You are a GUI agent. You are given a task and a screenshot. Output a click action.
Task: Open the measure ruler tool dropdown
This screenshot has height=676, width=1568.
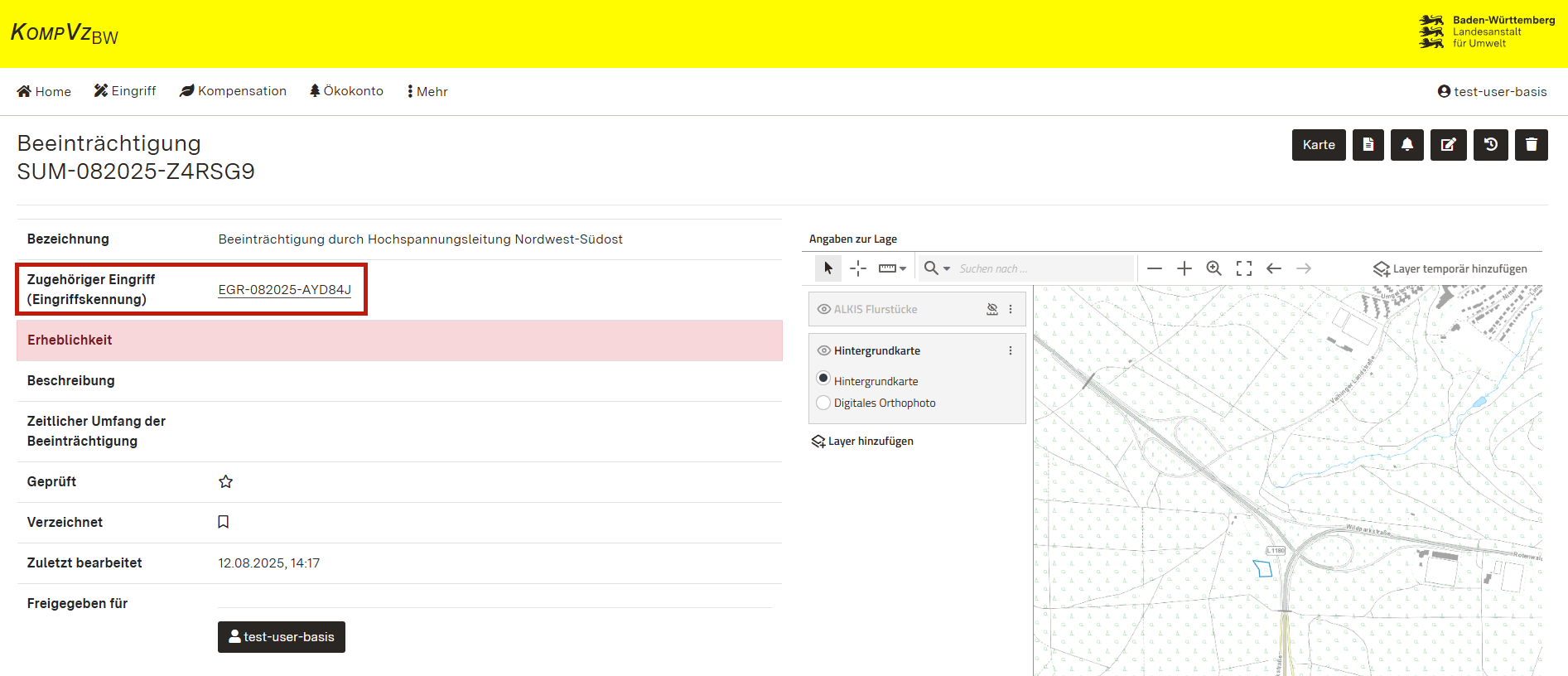point(892,268)
